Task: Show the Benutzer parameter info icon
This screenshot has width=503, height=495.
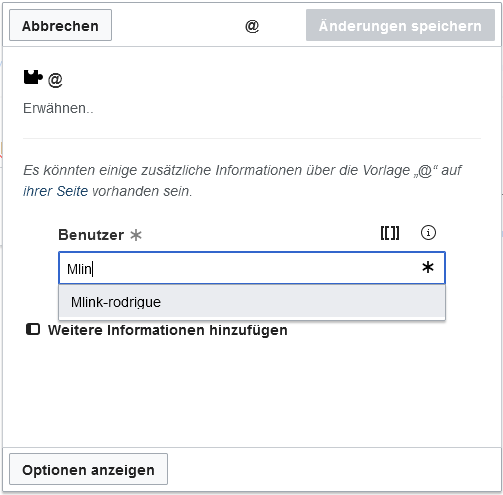Action: (x=428, y=233)
